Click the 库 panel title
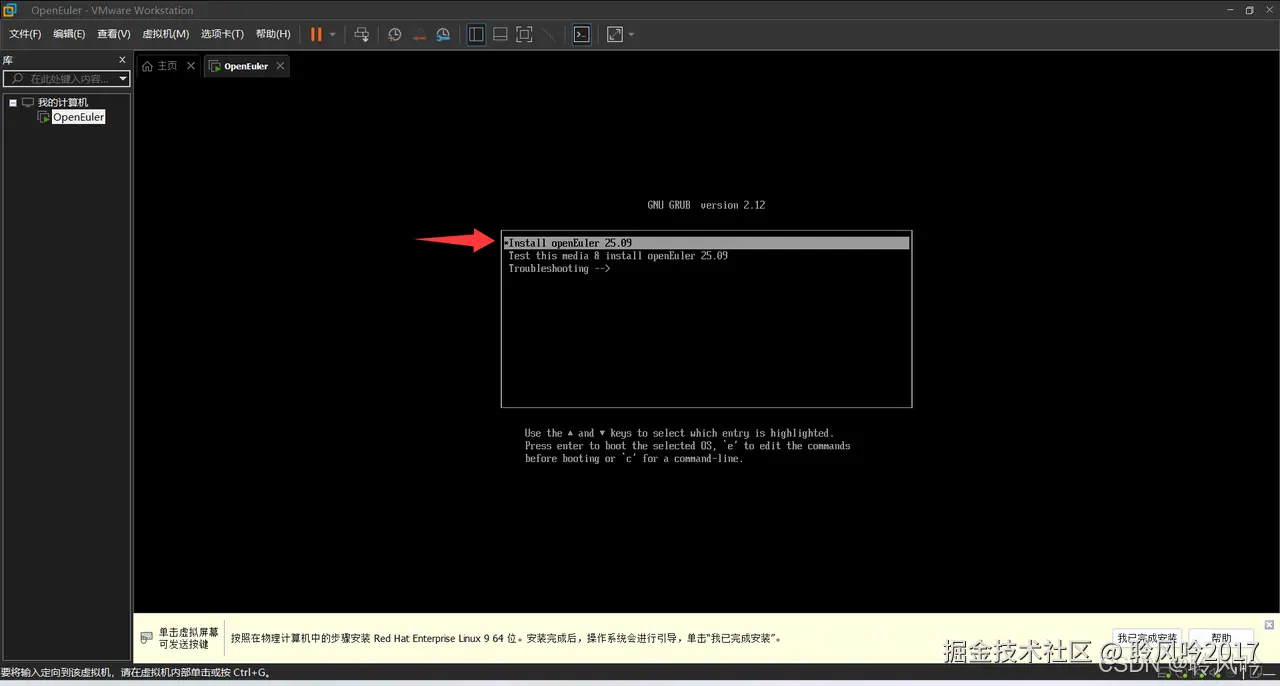The width and height of the screenshot is (1280, 686). (8, 60)
